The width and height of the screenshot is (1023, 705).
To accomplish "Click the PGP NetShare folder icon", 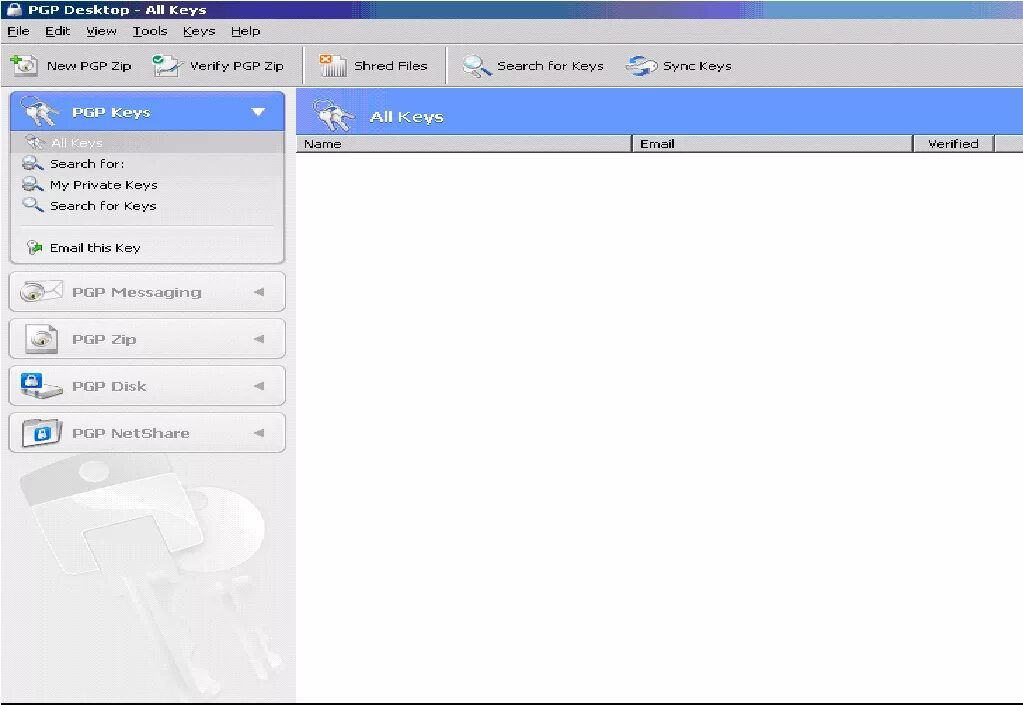I will click(41, 432).
